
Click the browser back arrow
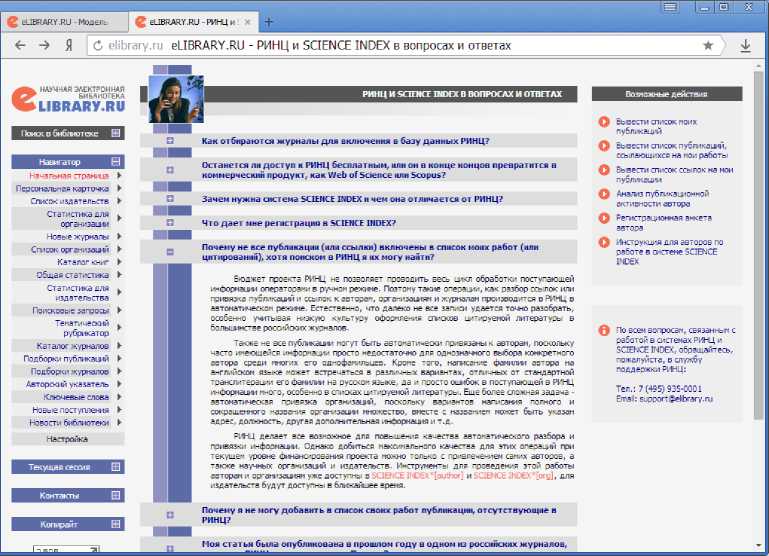point(20,46)
